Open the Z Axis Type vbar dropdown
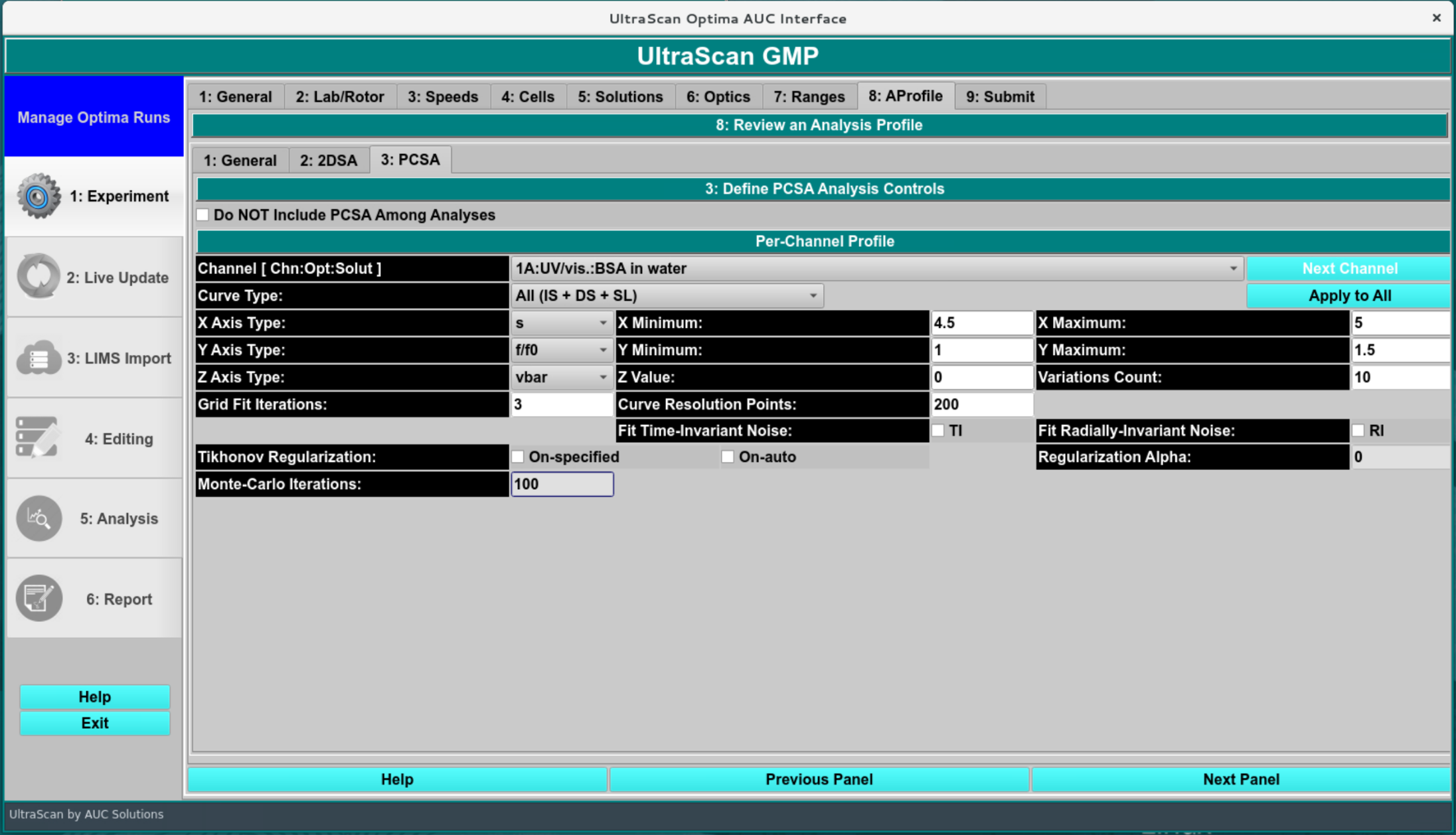The width and height of the screenshot is (1456, 835). (x=561, y=377)
